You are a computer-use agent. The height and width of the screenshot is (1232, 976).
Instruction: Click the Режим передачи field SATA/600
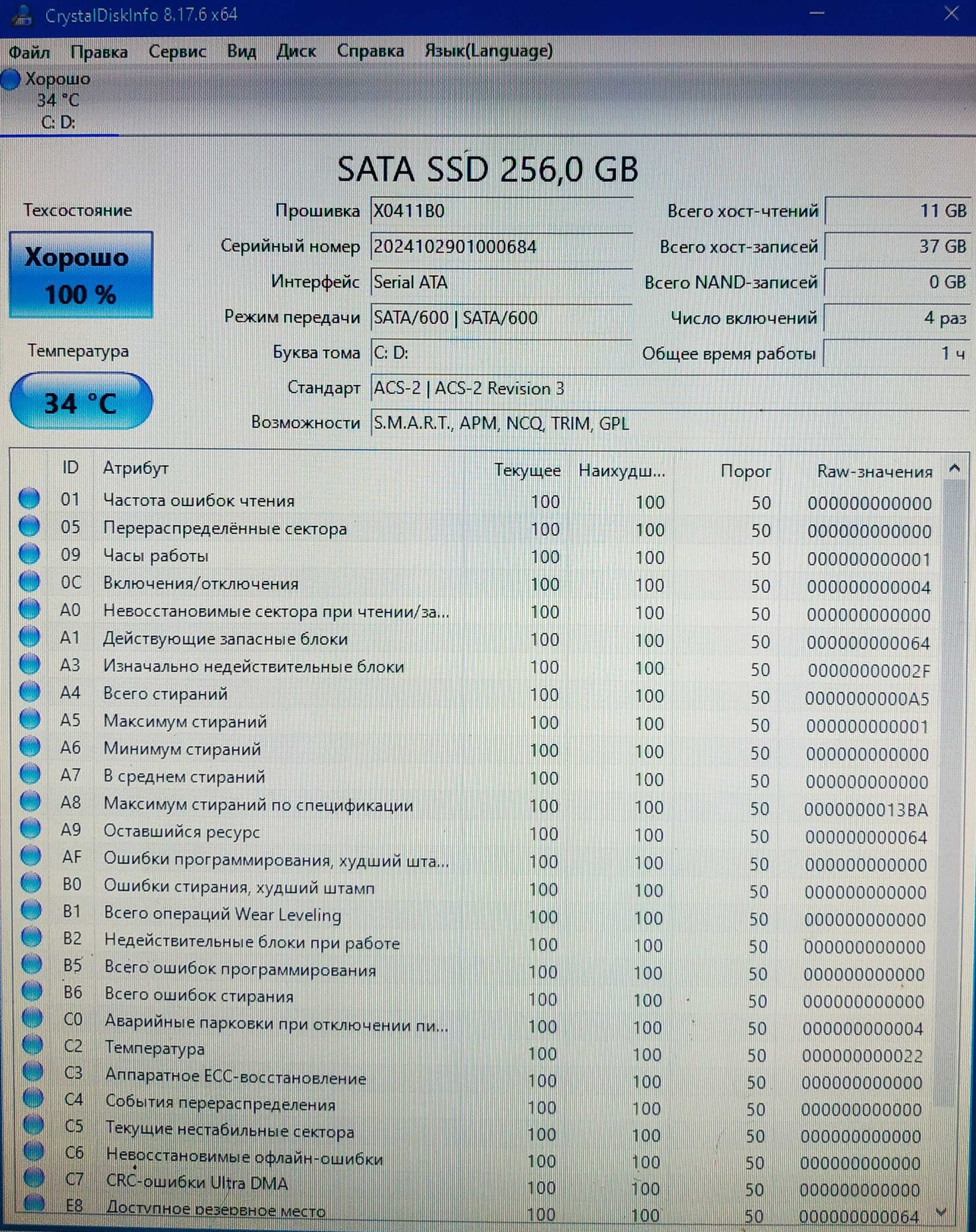coord(501,318)
